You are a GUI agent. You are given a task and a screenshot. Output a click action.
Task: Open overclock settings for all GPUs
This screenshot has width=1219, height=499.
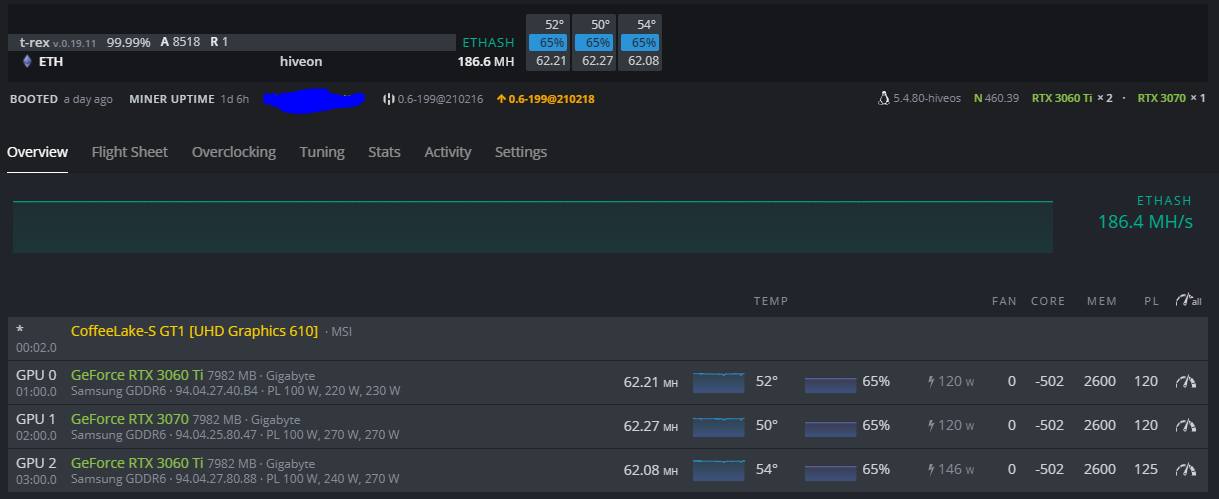coord(1188,300)
